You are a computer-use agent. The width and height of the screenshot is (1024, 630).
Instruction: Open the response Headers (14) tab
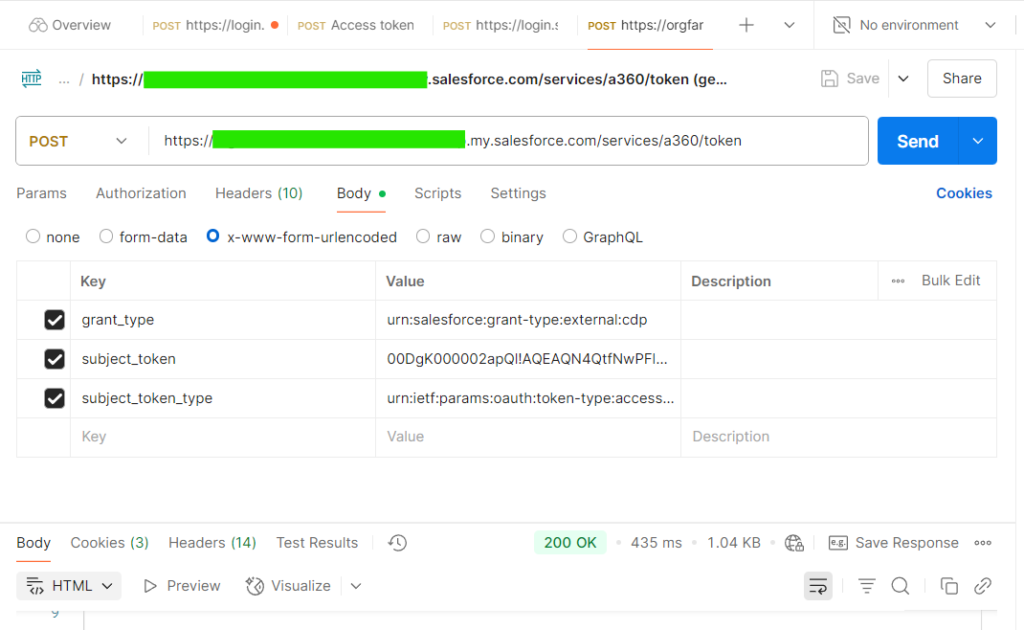click(212, 543)
